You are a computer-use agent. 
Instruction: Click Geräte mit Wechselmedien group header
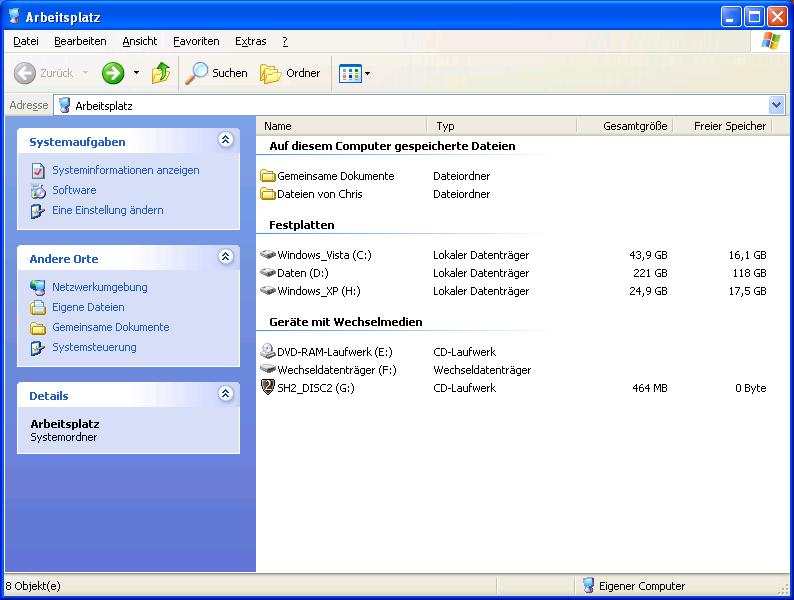pyautogui.click(x=346, y=322)
